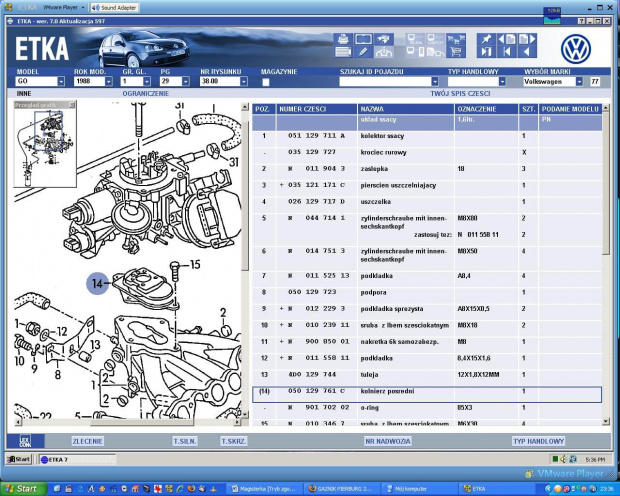Toggle the Magazynie checkbox

pos(266,82)
